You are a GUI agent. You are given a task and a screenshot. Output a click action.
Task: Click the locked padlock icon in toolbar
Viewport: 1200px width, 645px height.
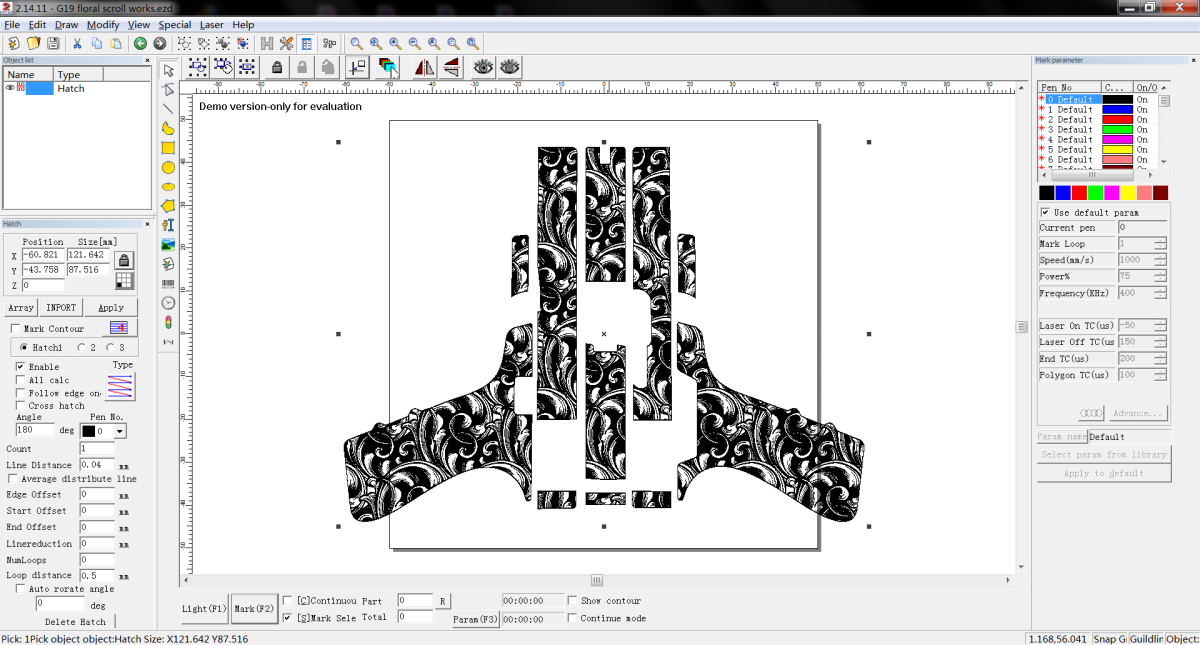277,67
